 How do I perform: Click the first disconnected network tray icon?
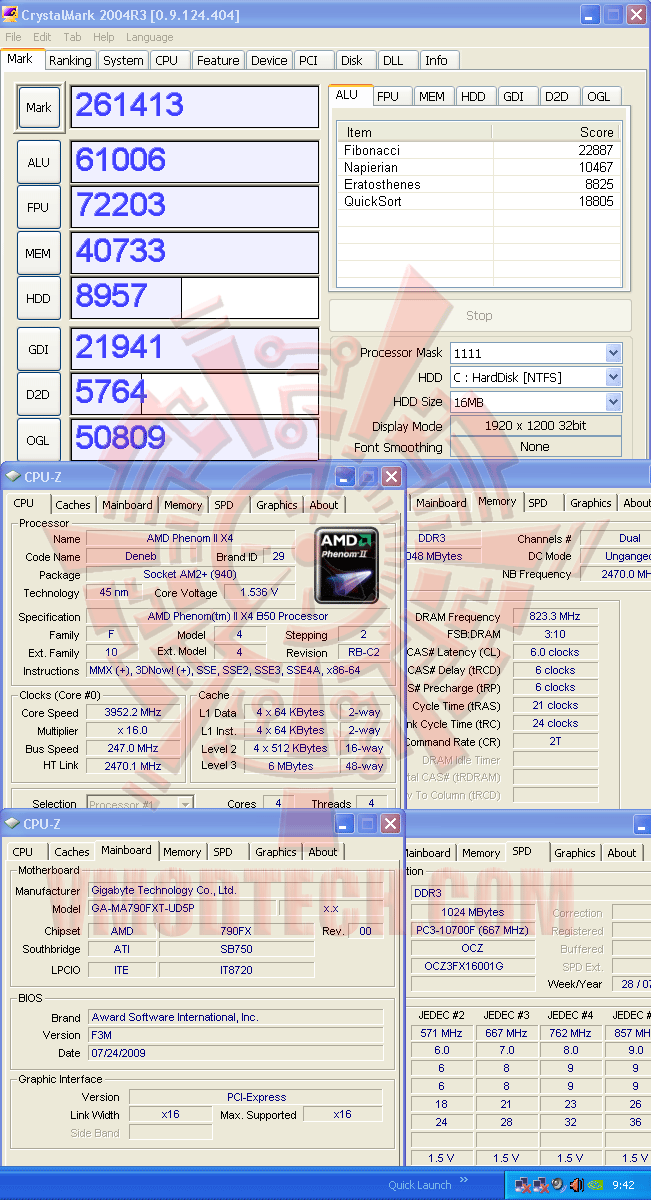pyautogui.click(x=524, y=1185)
